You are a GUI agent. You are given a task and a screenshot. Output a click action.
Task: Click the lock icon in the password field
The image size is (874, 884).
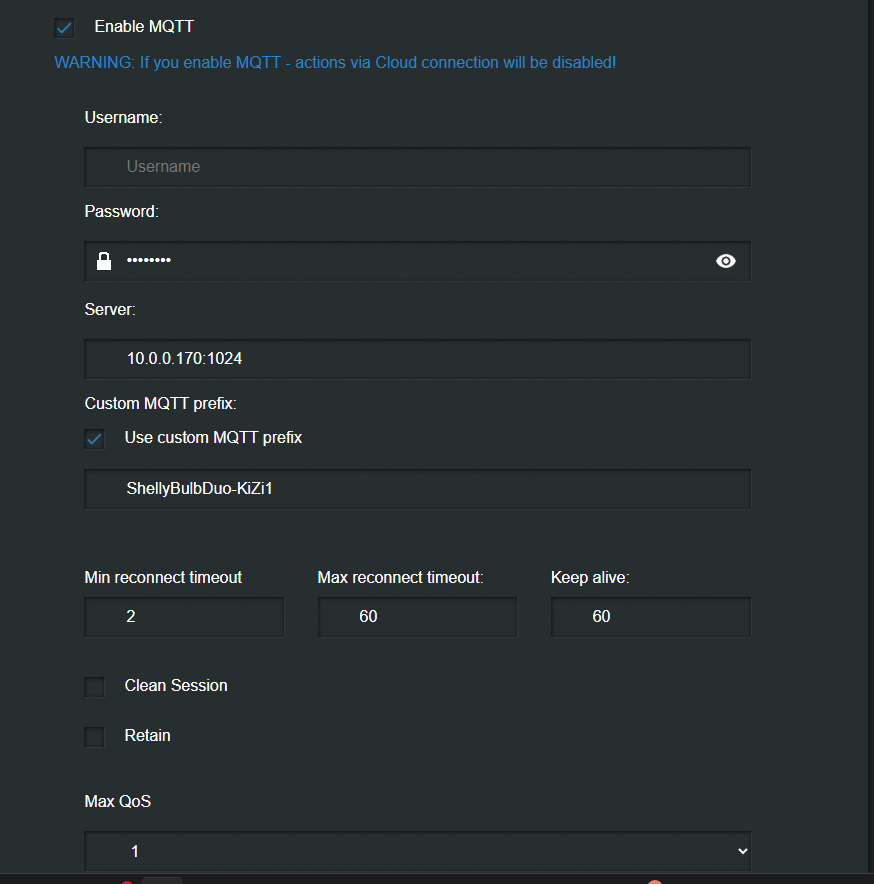(103, 262)
